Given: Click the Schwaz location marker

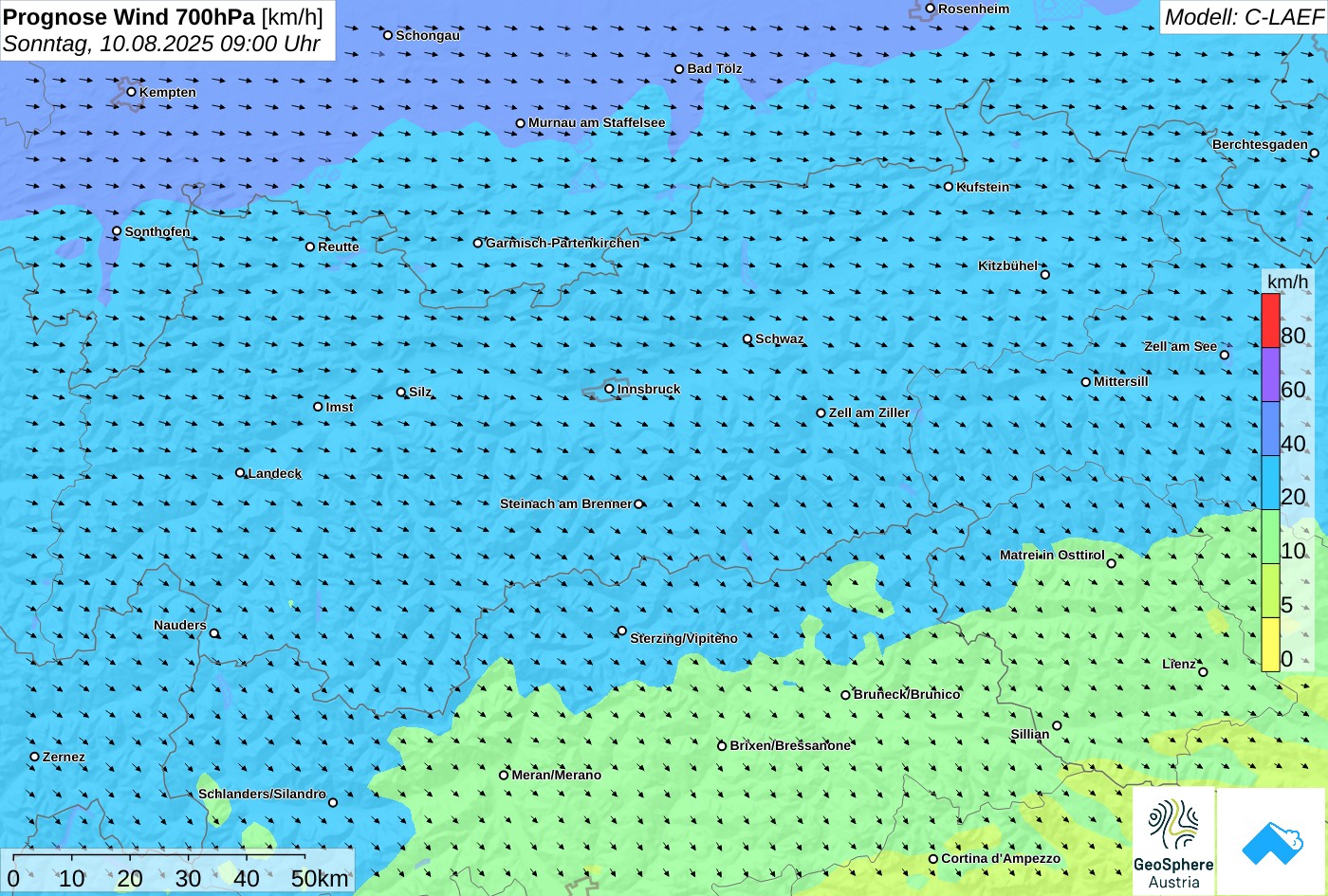Looking at the screenshot, I should coord(747,338).
